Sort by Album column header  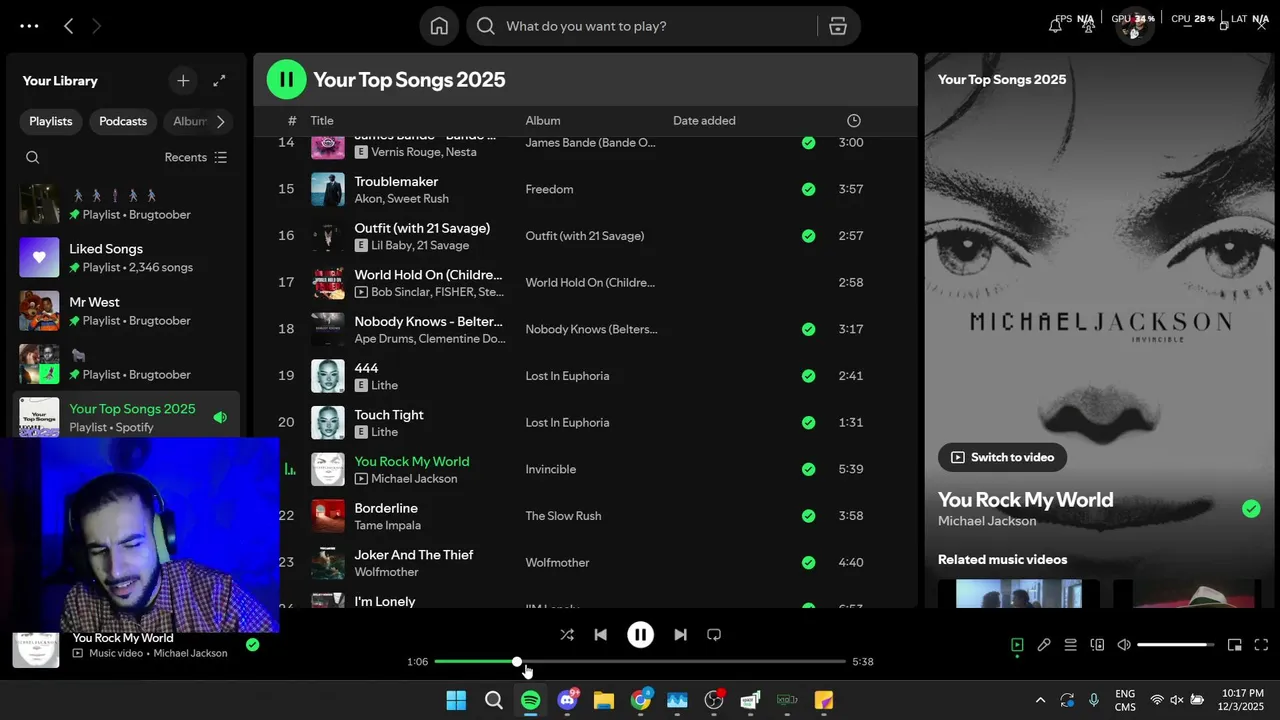pyautogui.click(x=543, y=121)
